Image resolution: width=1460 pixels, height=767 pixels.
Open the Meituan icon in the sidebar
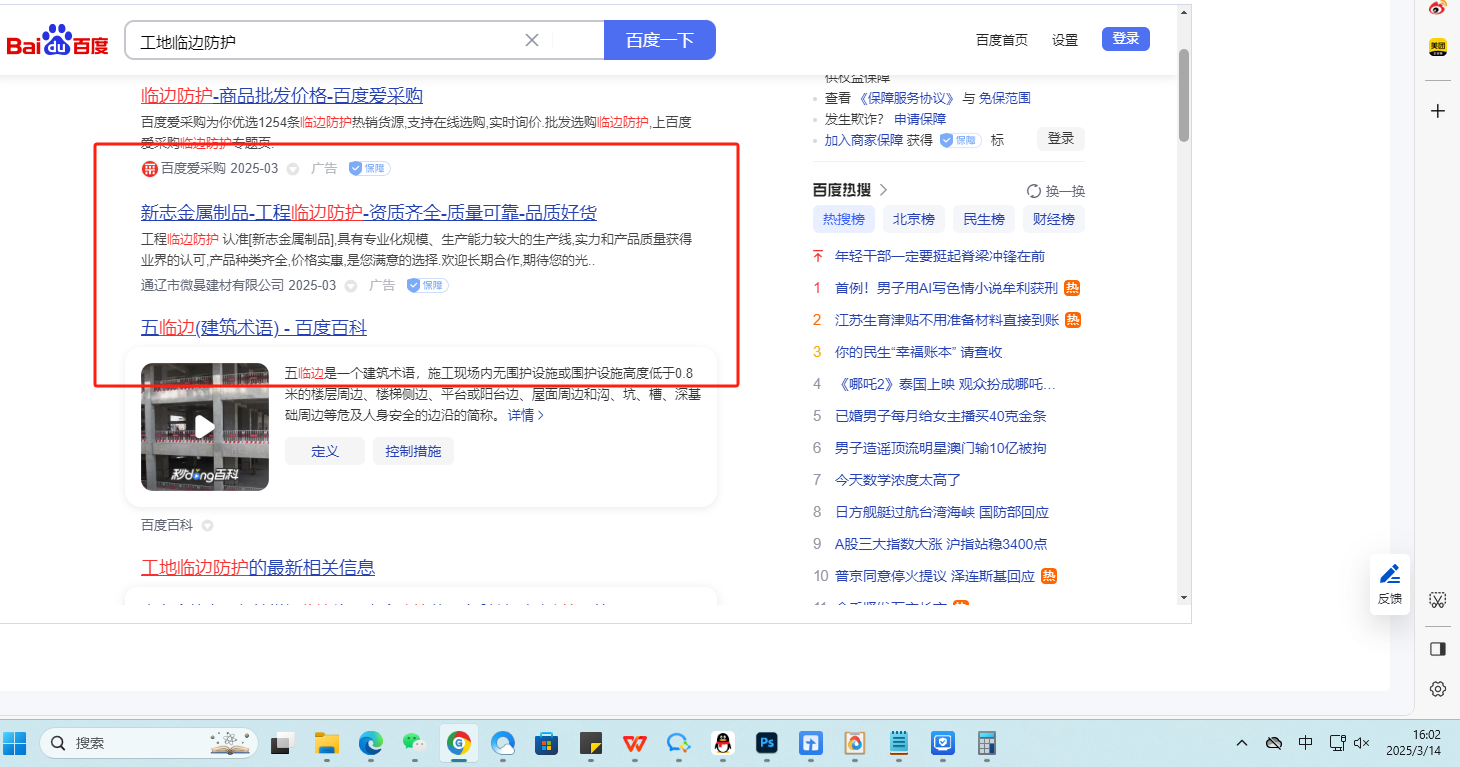pos(1438,47)
